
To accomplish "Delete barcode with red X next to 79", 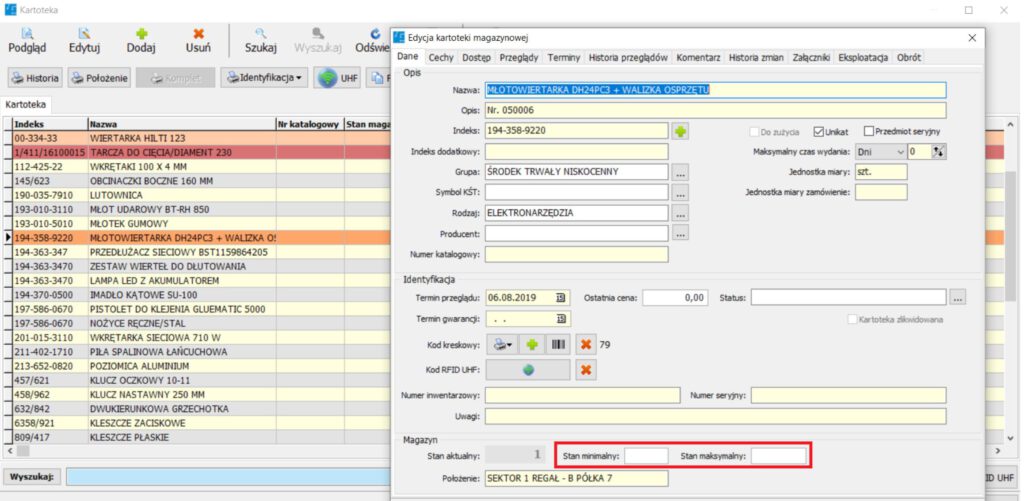I will pyautogui.click(x=587, y=344).
